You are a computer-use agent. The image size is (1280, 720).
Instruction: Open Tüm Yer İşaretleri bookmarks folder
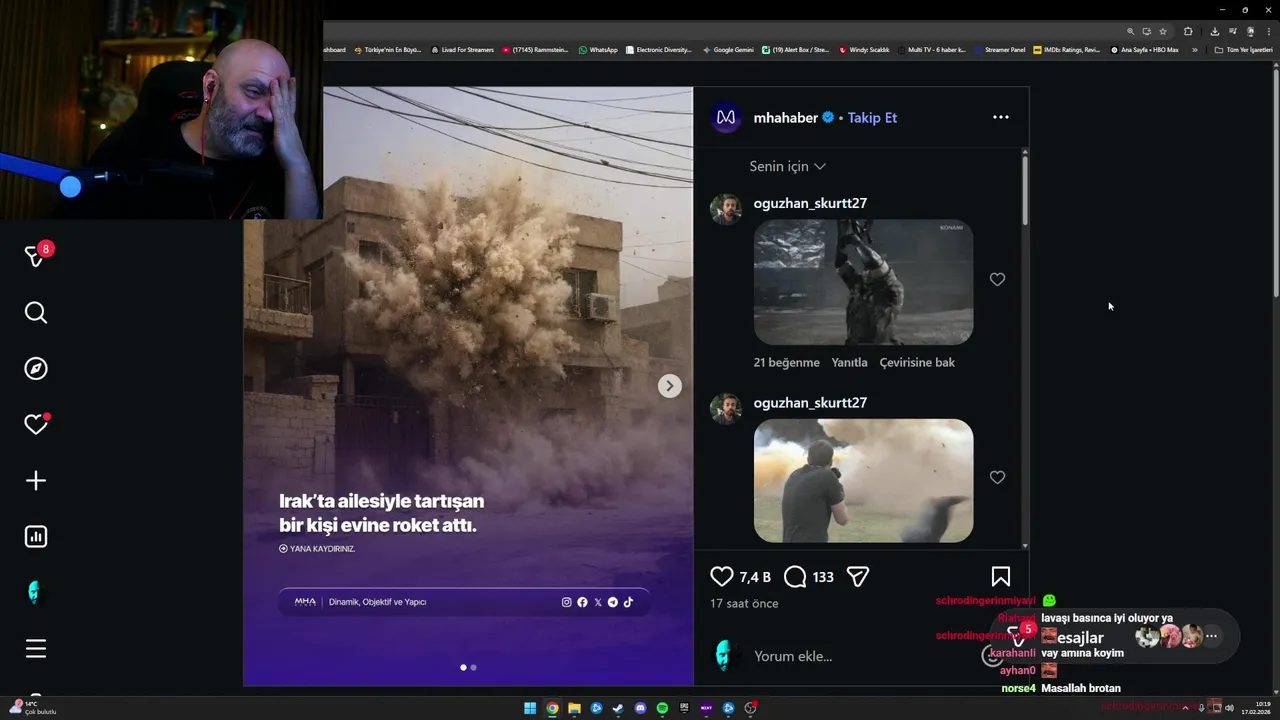point(1243,50)
